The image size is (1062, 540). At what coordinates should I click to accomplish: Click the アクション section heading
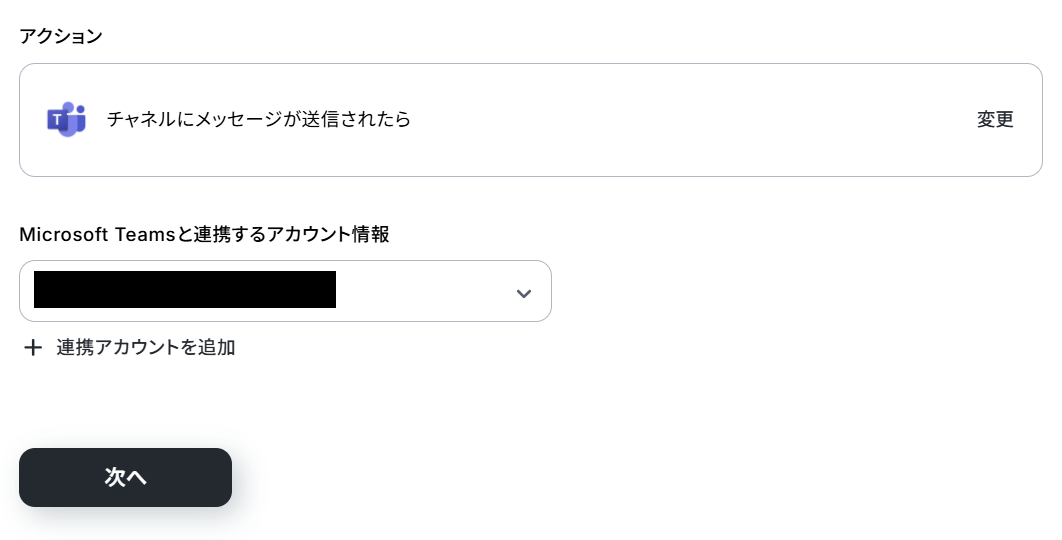[x=61, y=36]
